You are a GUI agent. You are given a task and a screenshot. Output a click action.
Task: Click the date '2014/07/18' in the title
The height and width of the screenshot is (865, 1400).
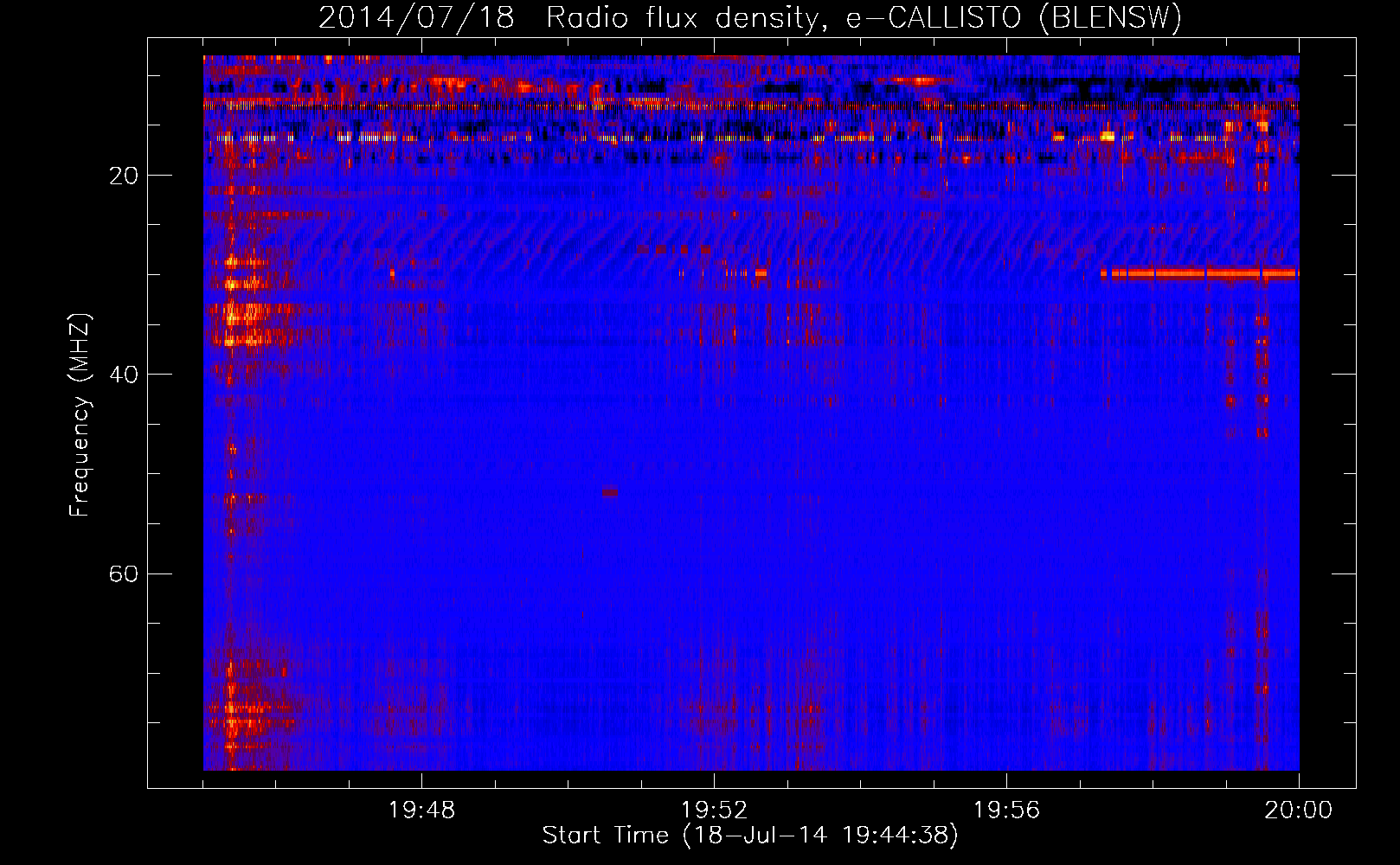416,17
